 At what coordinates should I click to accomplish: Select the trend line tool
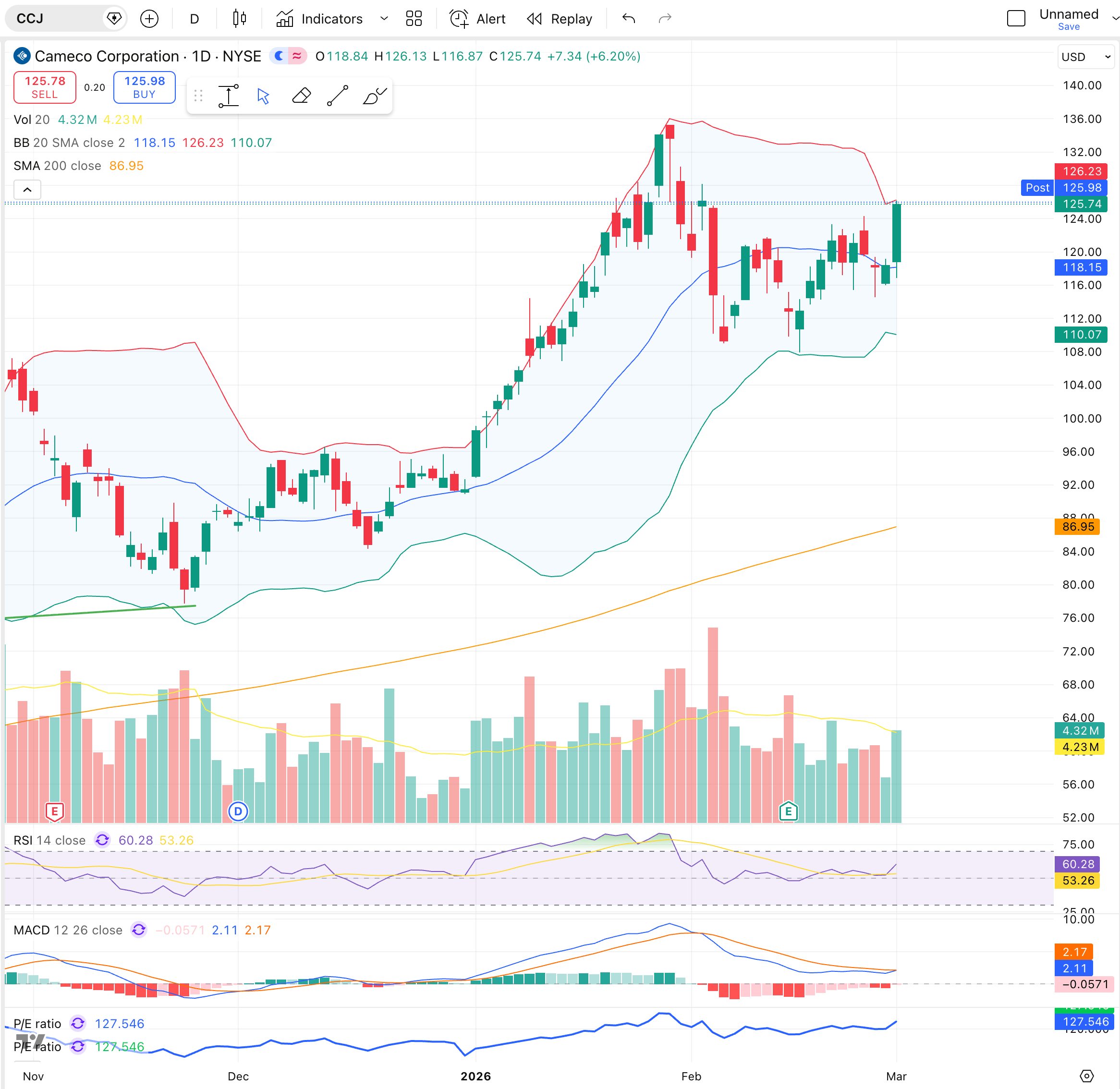tap(338, 96)
